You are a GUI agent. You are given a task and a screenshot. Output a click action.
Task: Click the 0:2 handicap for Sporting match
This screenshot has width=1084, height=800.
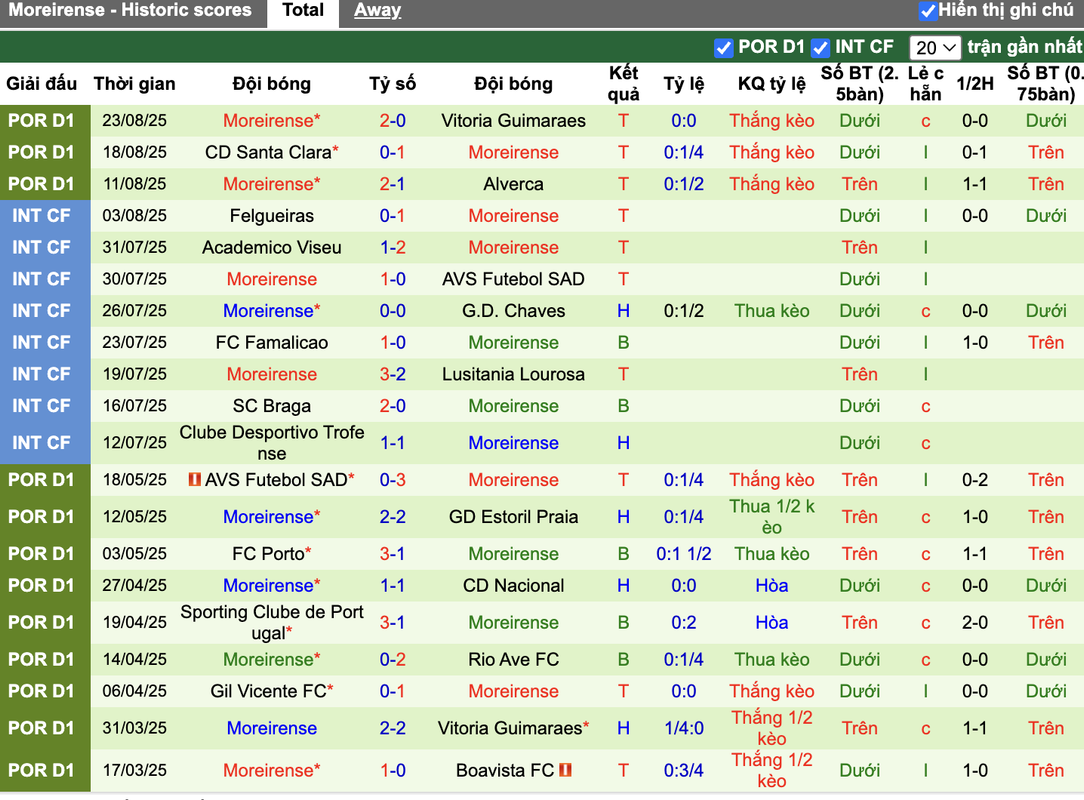tap(684, 623)
